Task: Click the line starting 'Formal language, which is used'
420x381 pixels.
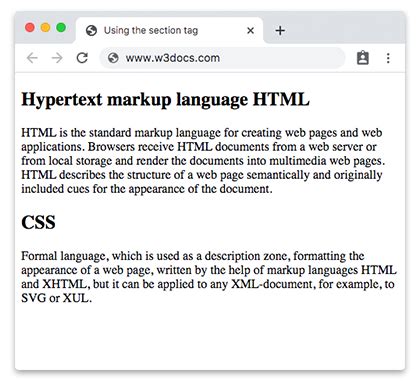Action: [x=193, y=256]
